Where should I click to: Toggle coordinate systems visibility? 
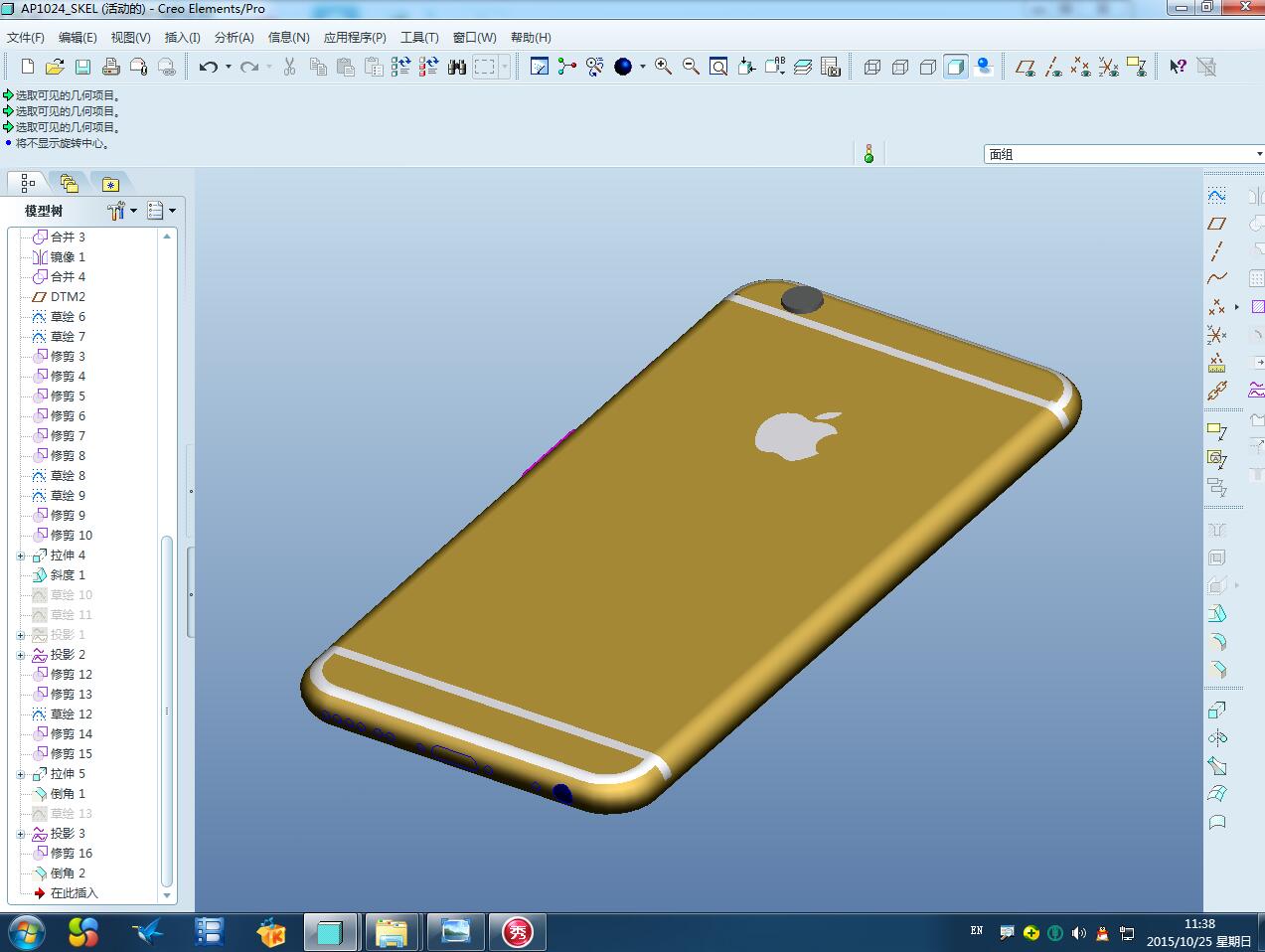(1109, 67)
